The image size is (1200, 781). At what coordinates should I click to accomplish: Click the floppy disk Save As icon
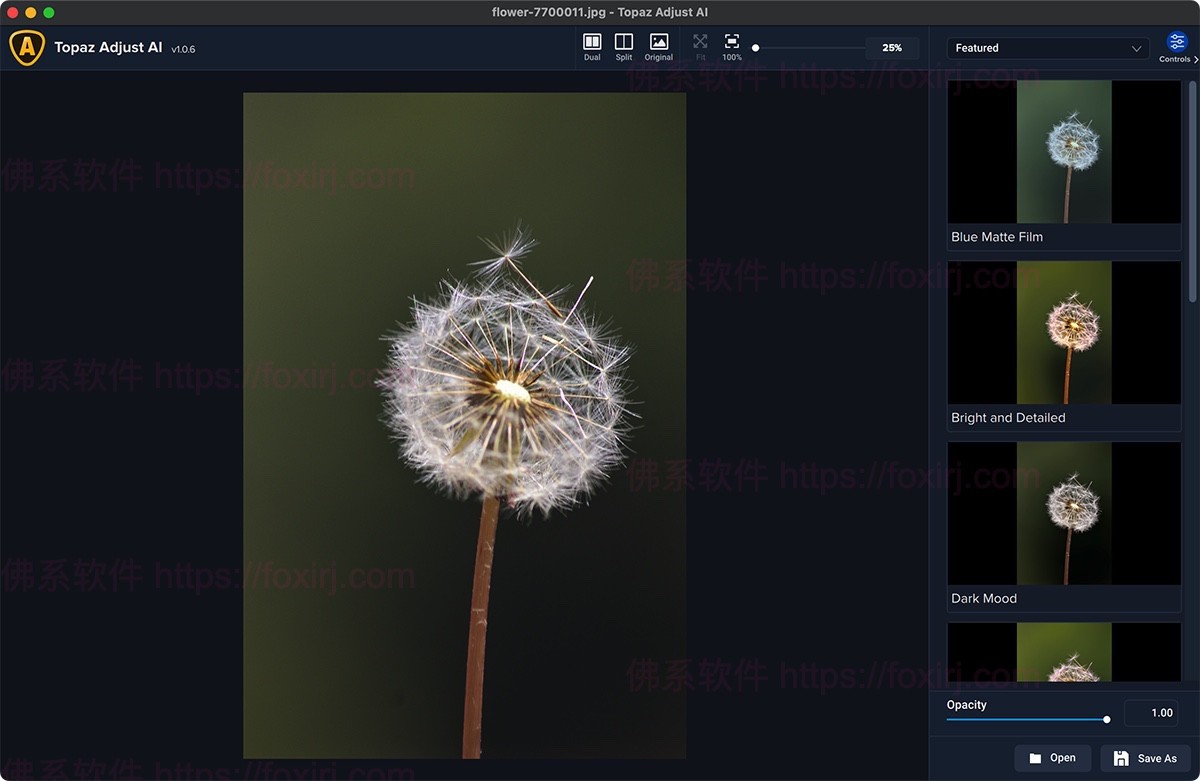pyautogui.click(x=1121, y=758)
